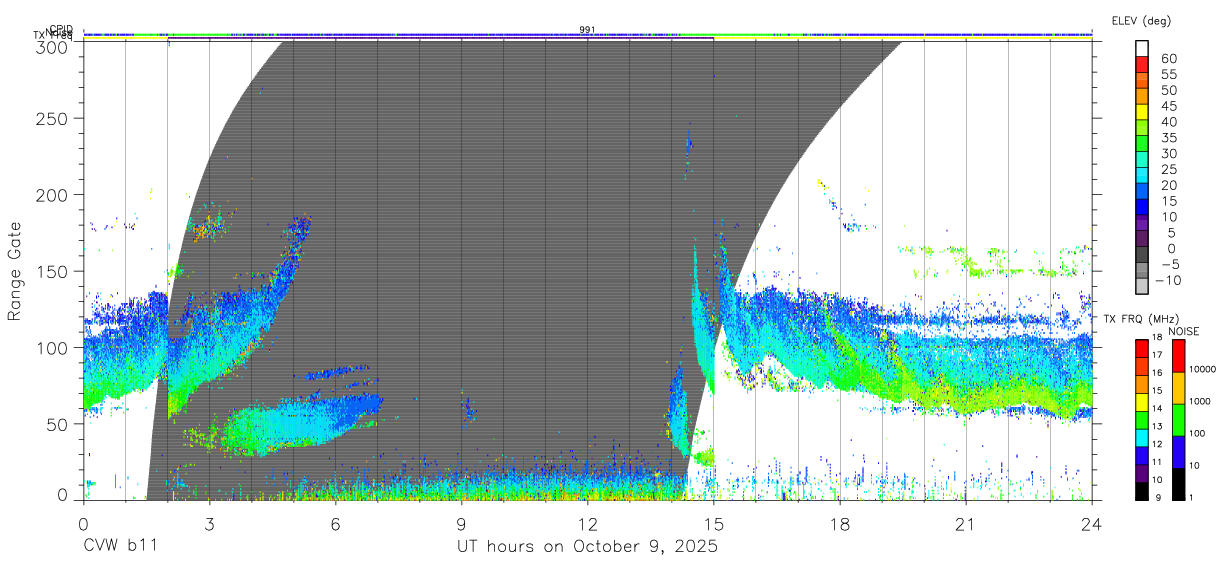
Task: Click the TX FRQ (MHz) legend title
Action: click(x=1140, y=319)
